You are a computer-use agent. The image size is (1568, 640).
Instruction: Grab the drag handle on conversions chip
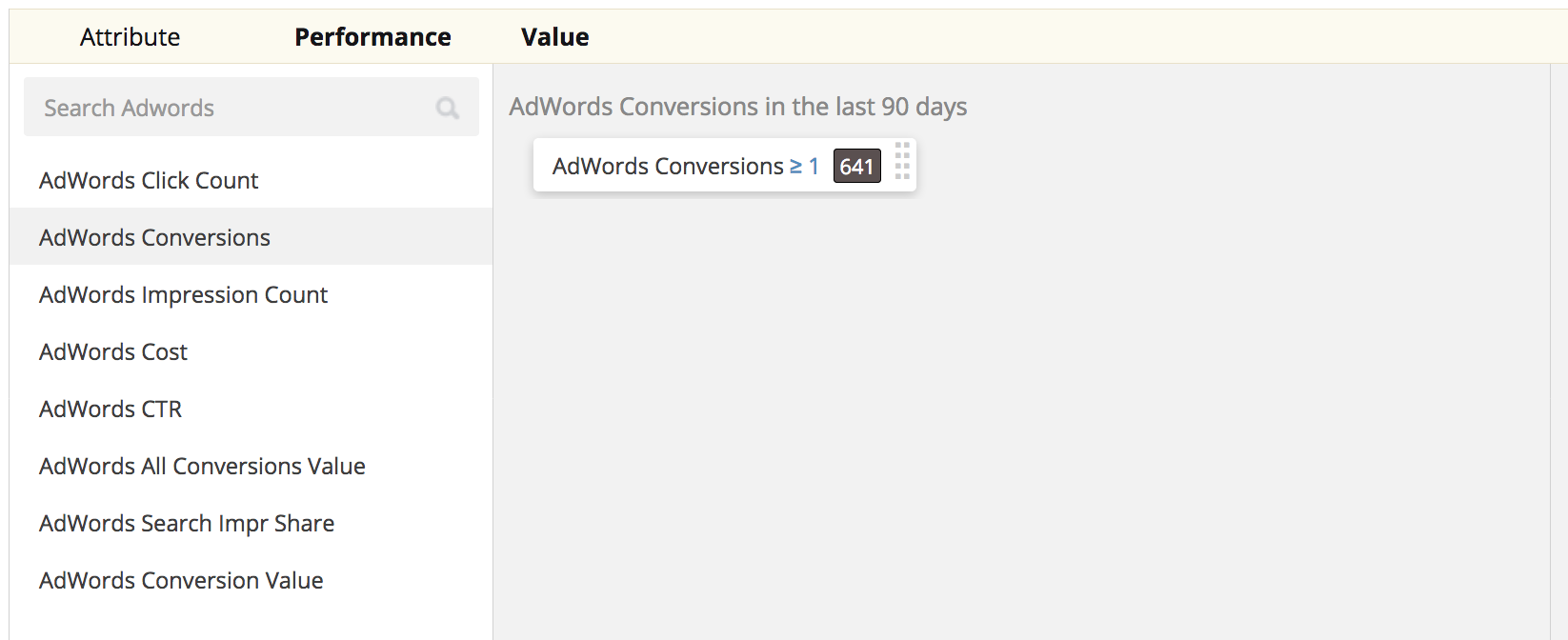[x=902, y=162]
